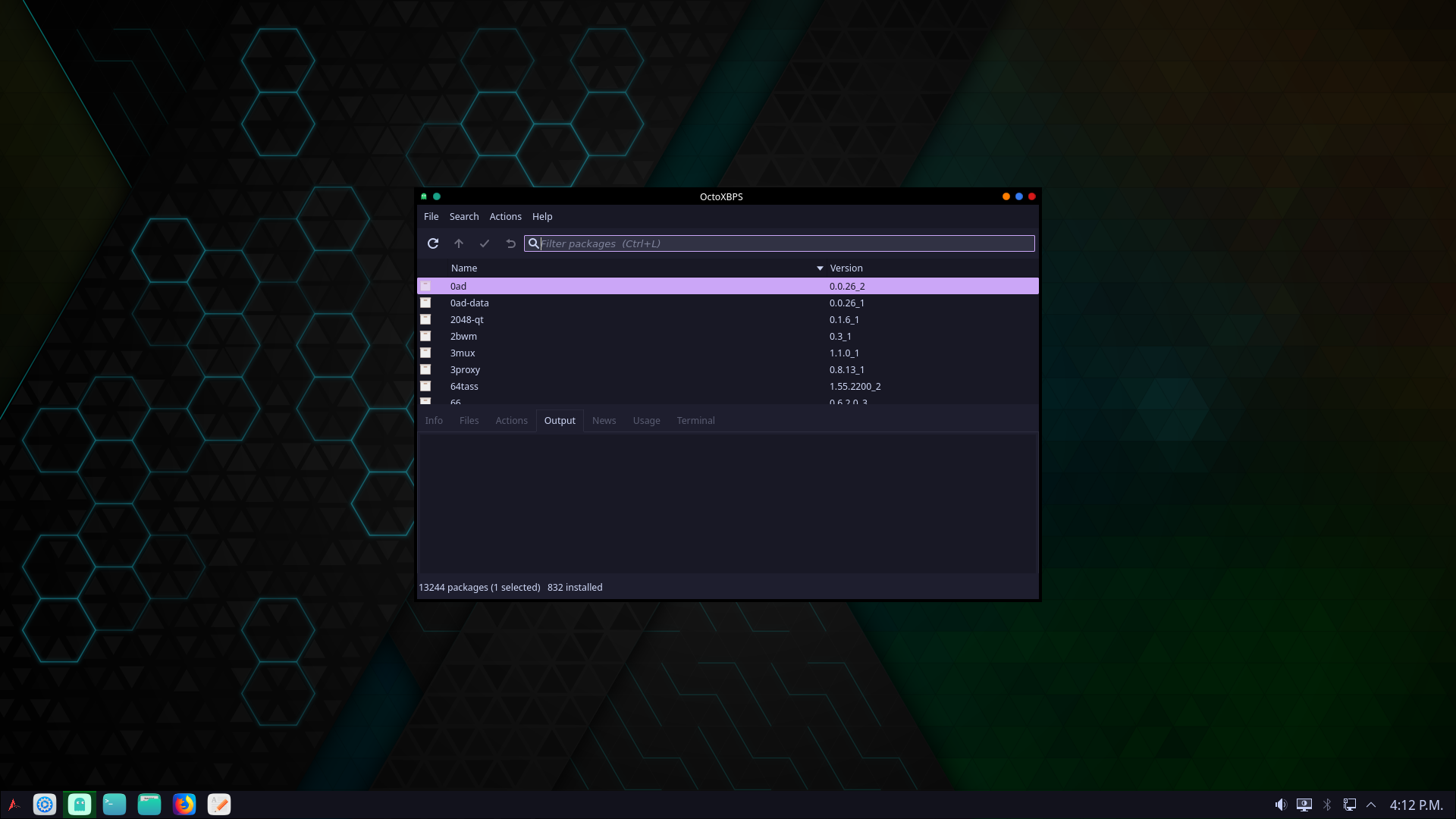This screenshot has width=1456, height=819.
Task: Select the 2bwm package row
Action: coord(727,336)
